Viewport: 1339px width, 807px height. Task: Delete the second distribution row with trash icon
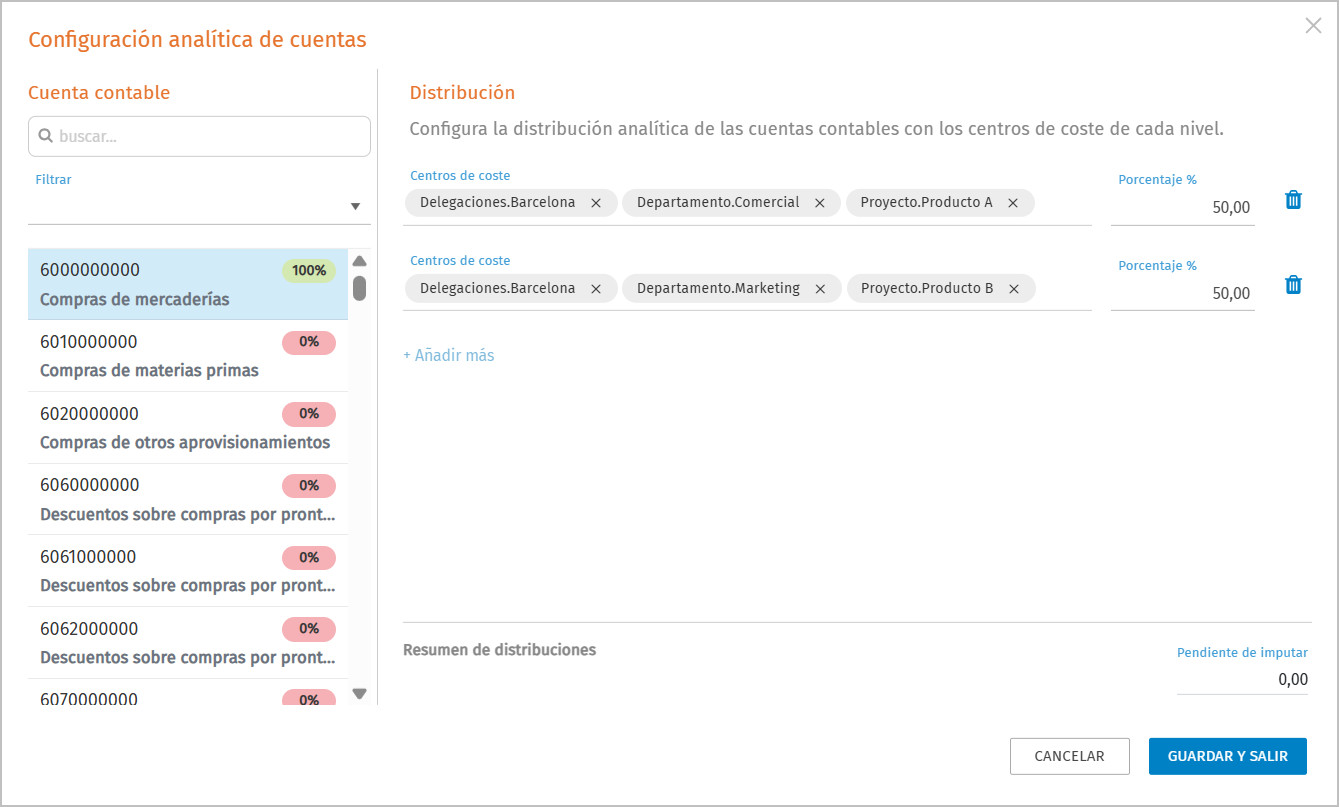tap(1293, 285)
